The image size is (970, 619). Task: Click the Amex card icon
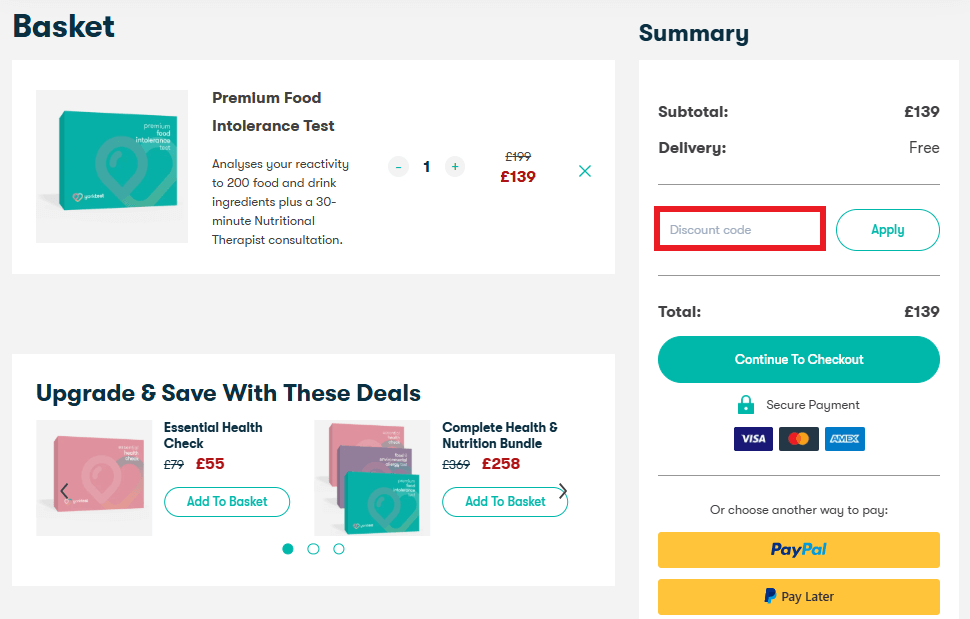click(x=845, y=439)
